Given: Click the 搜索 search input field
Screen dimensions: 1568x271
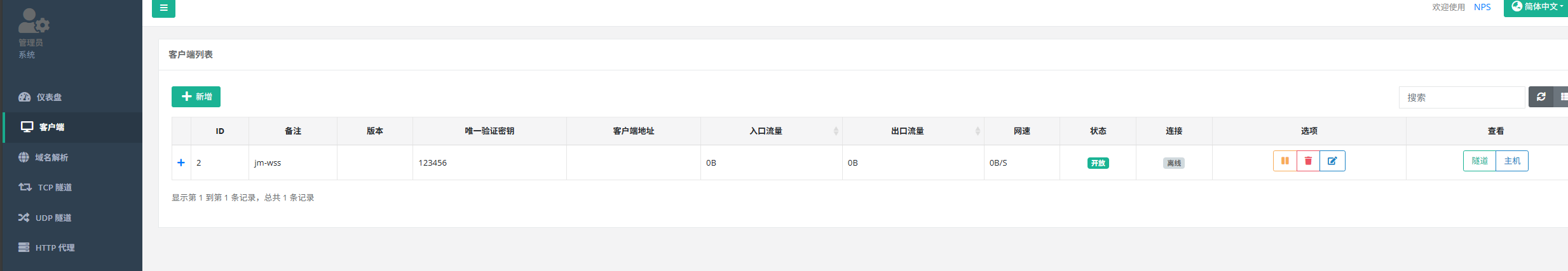Looking at the screenshot, I should pos(1461,98).
